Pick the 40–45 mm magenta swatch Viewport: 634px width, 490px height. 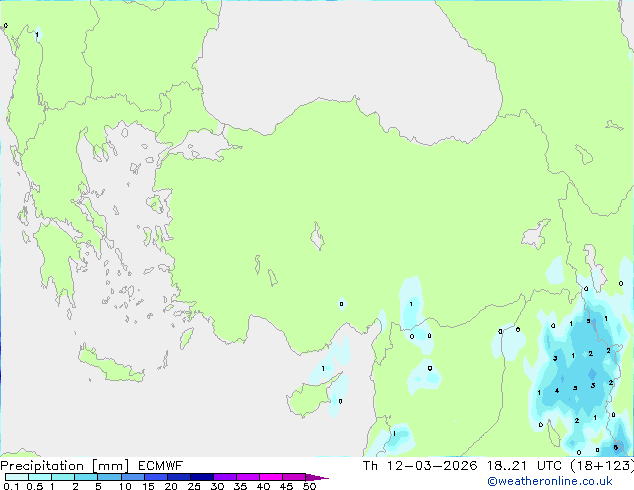click(x=271, y=477)
